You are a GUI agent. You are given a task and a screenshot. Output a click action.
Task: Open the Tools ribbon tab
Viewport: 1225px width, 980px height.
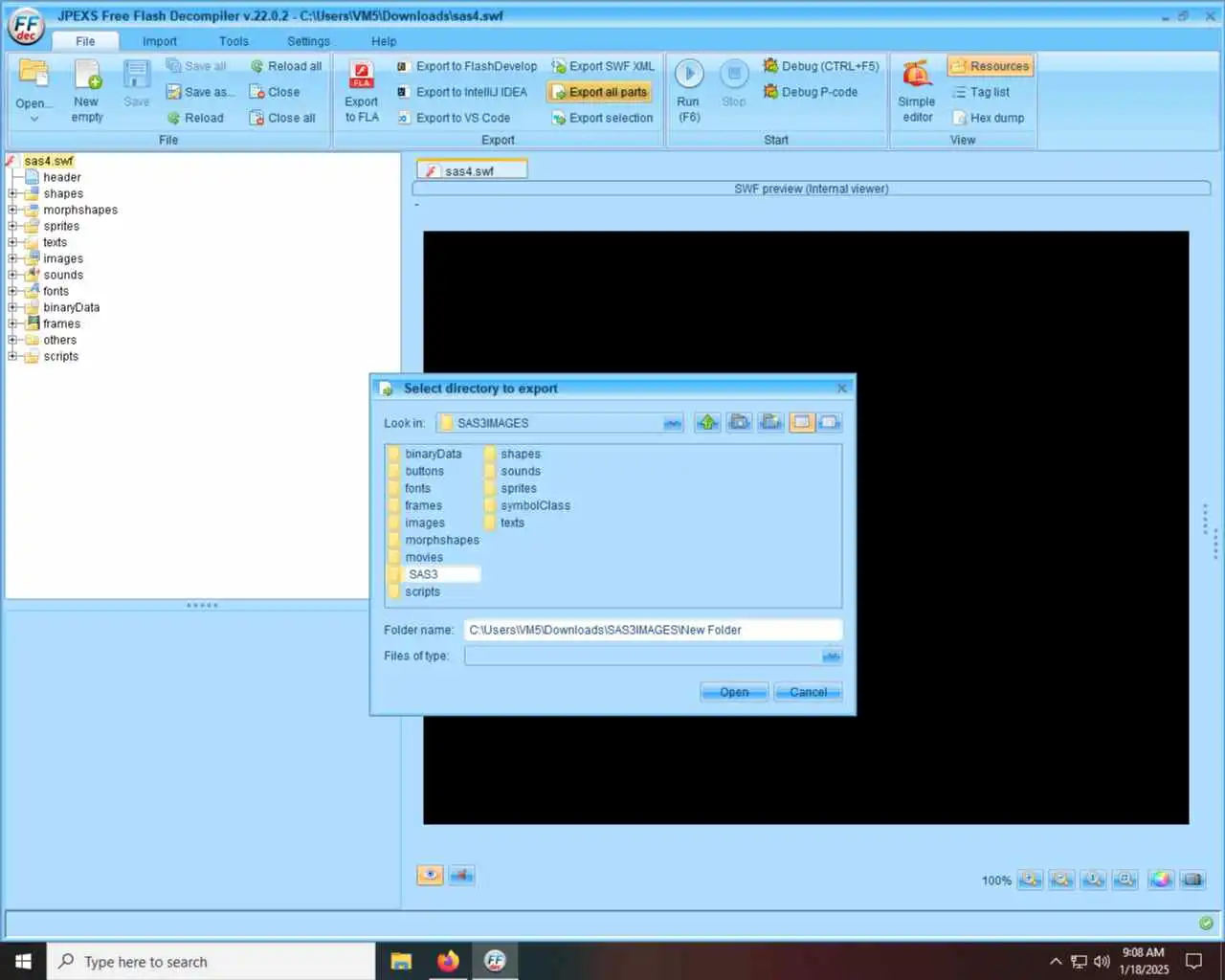(x=234, y=41)
